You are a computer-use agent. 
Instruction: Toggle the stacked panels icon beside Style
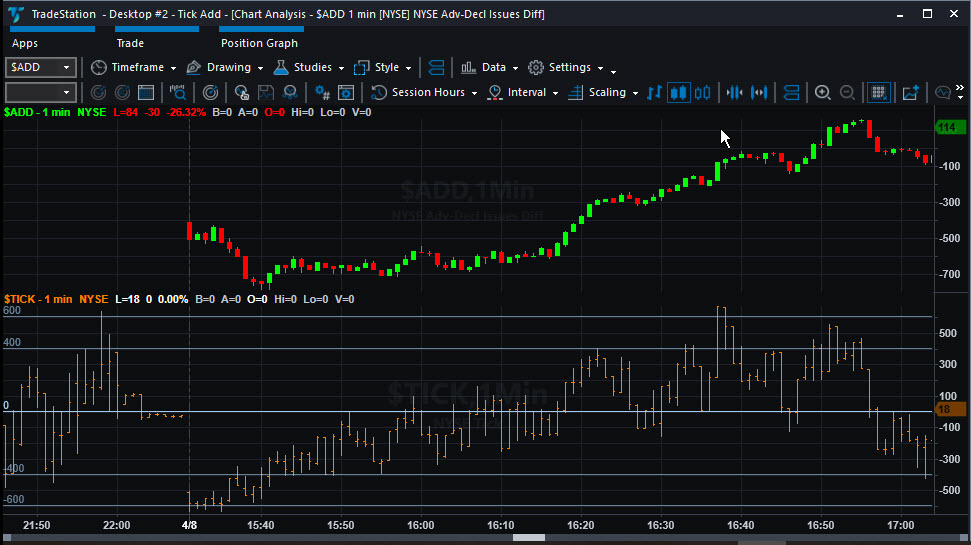[x=436, y=68]
